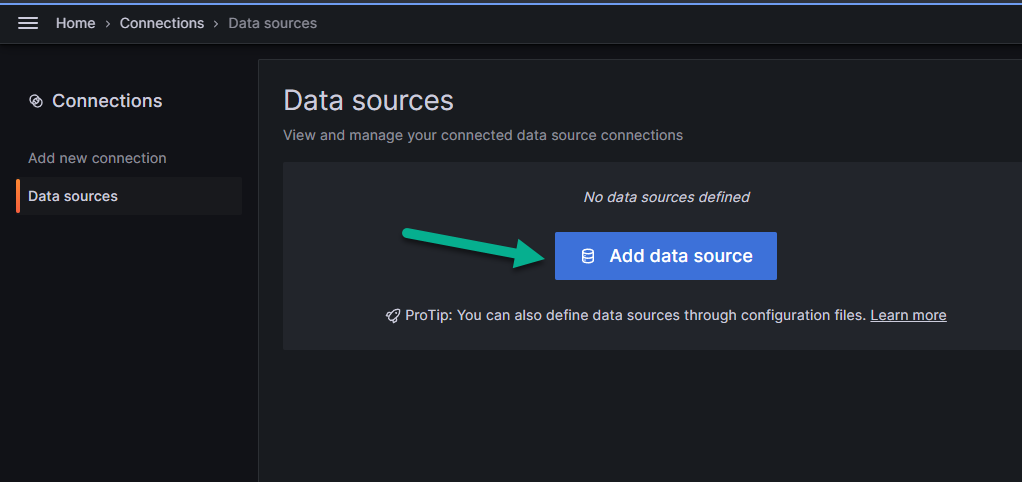Click the chevron between Home and Connections
The image size is (1022, 482).
107,23
